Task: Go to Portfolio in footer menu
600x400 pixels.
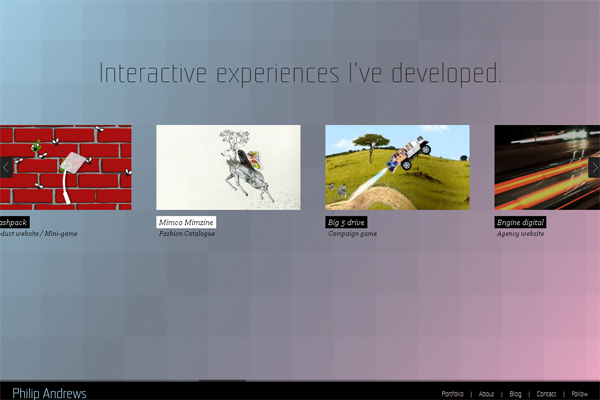Action: tap(452, 394)
